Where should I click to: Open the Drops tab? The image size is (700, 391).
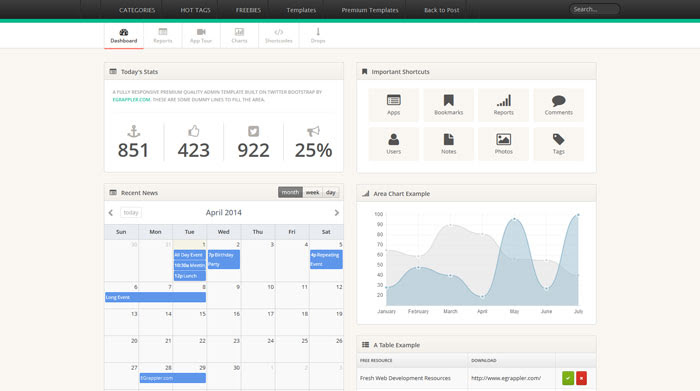coord(318,35)
